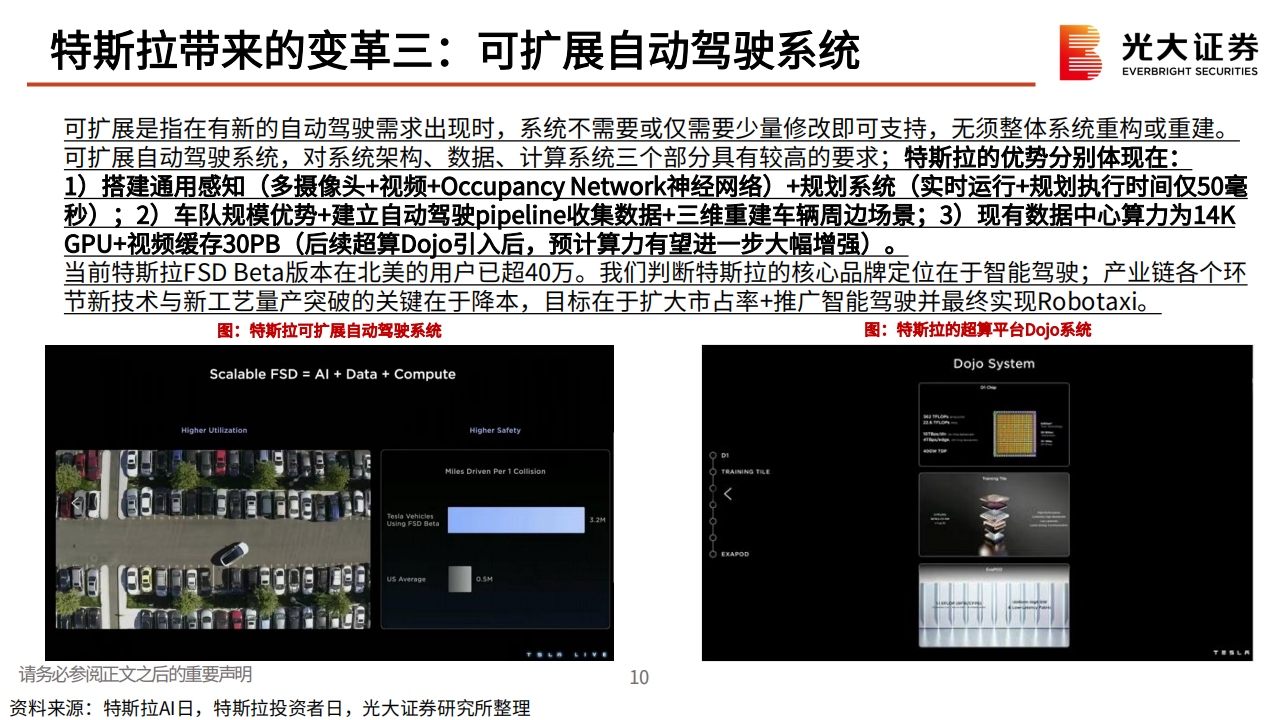The height and width of the screenshot is (720, 1280).
Task: Click the Higher Utilization label
Action: (214, 431)
